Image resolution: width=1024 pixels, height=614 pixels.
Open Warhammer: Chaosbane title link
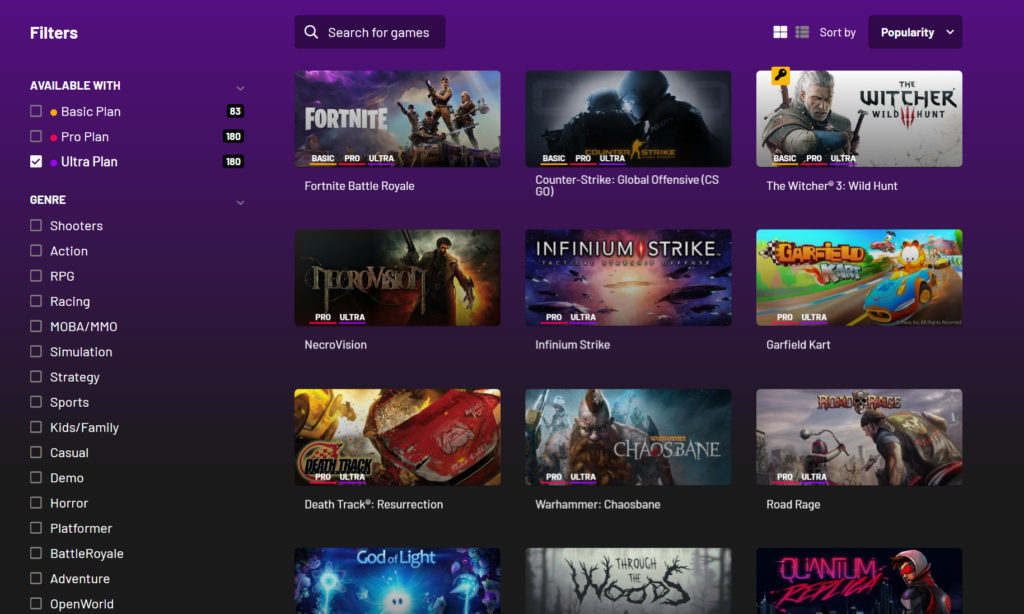(597, 505)
